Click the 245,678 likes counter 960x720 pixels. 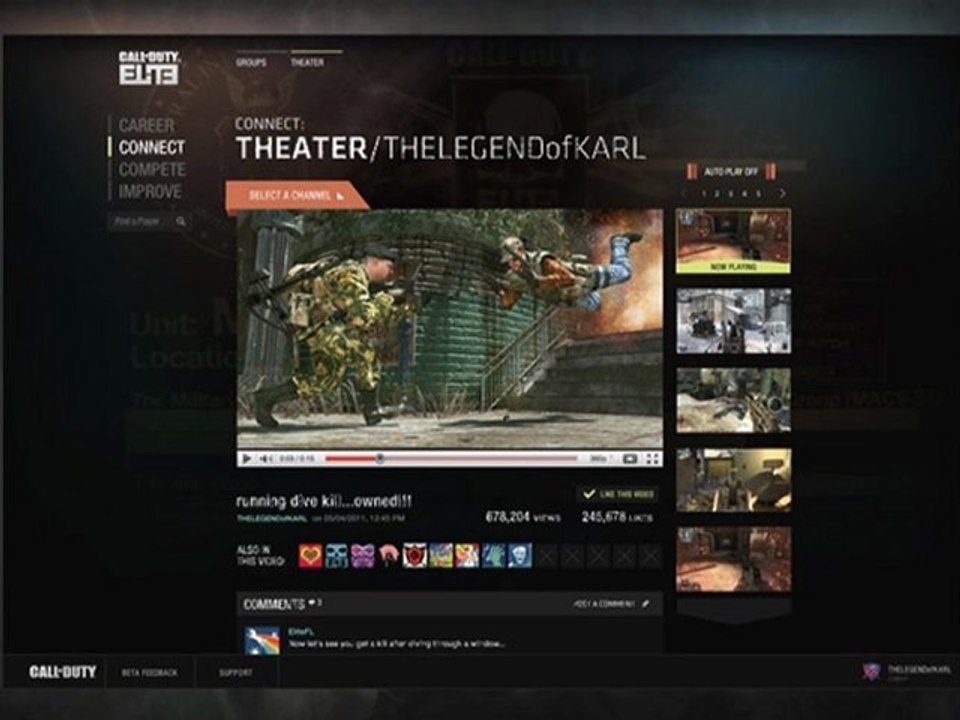point(617,517)
